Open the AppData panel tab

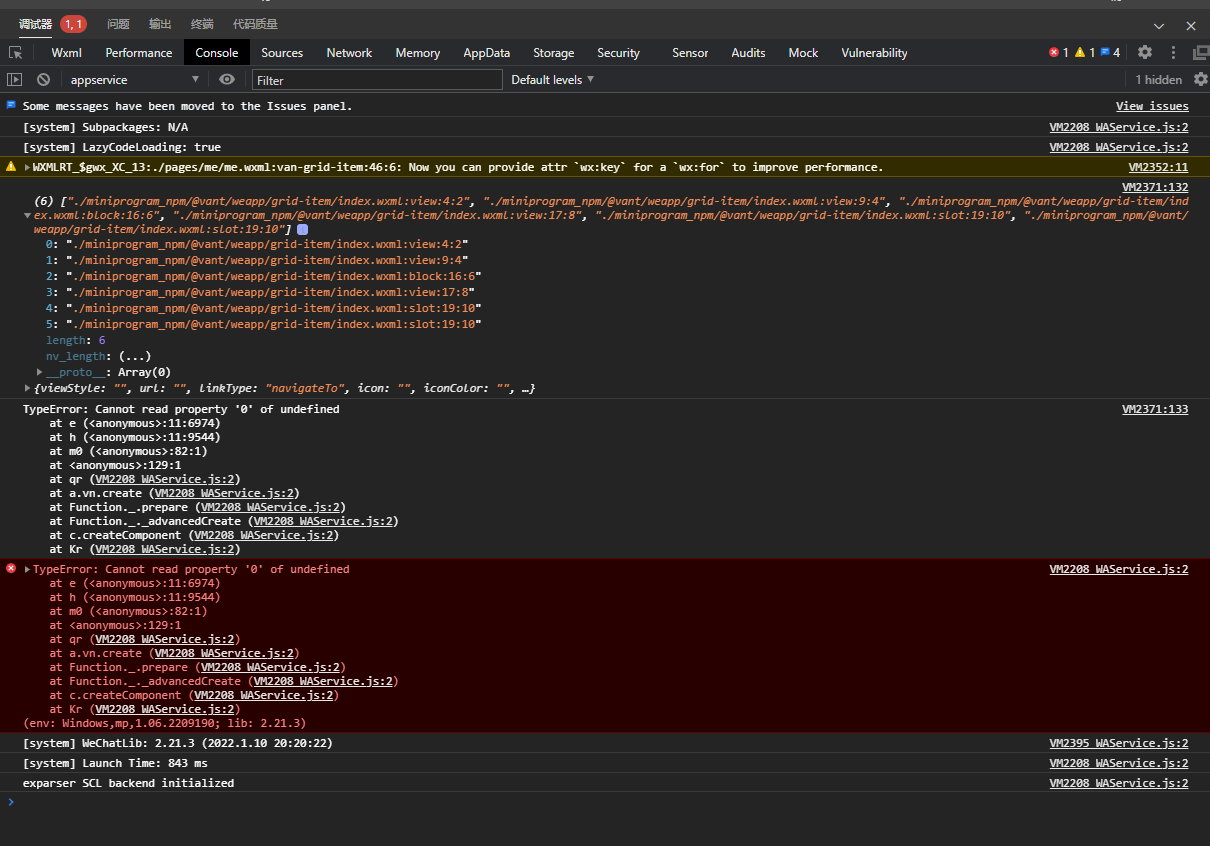[x=486, y=52]
